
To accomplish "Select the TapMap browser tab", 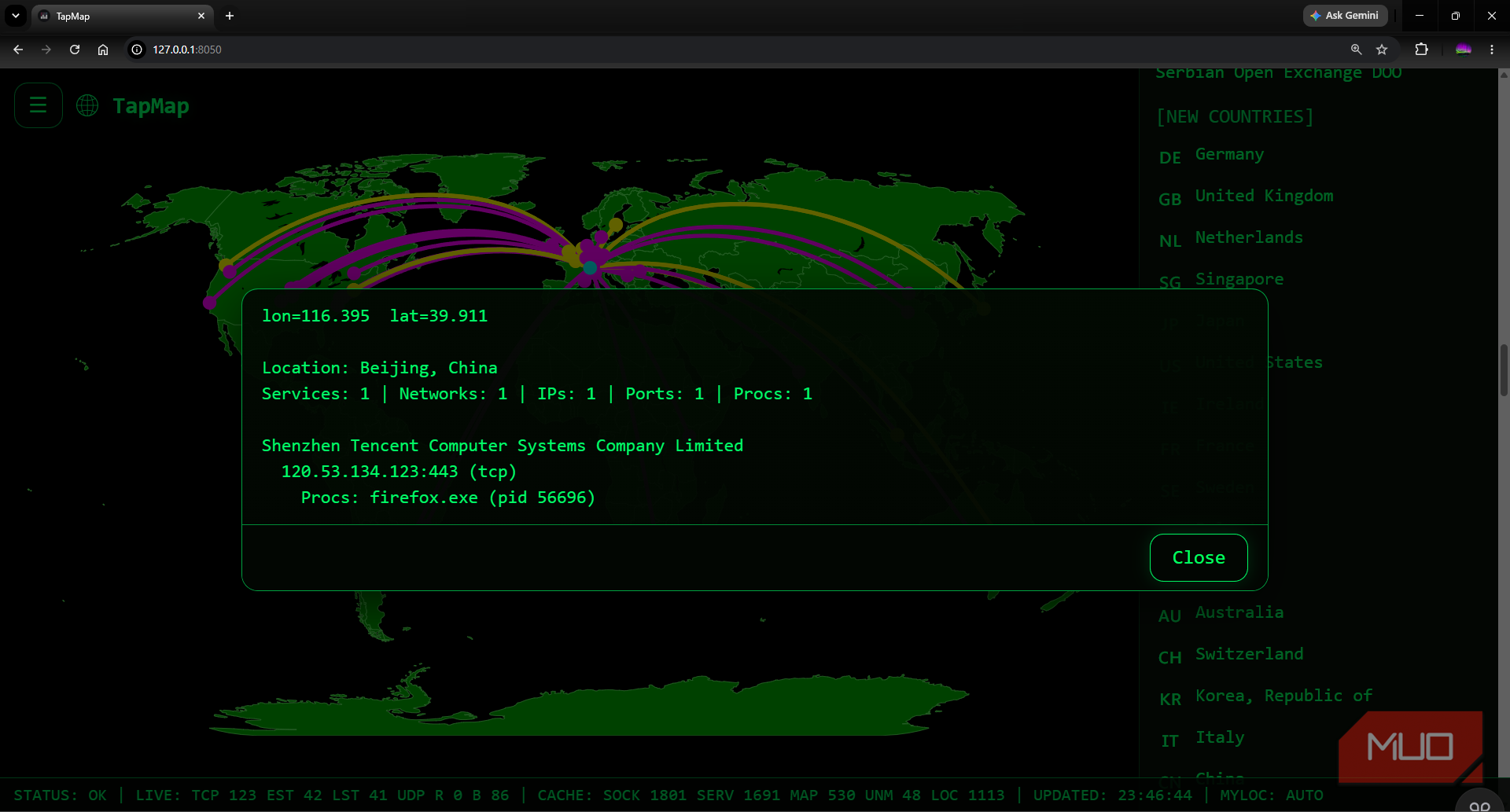I will point(122,16).
